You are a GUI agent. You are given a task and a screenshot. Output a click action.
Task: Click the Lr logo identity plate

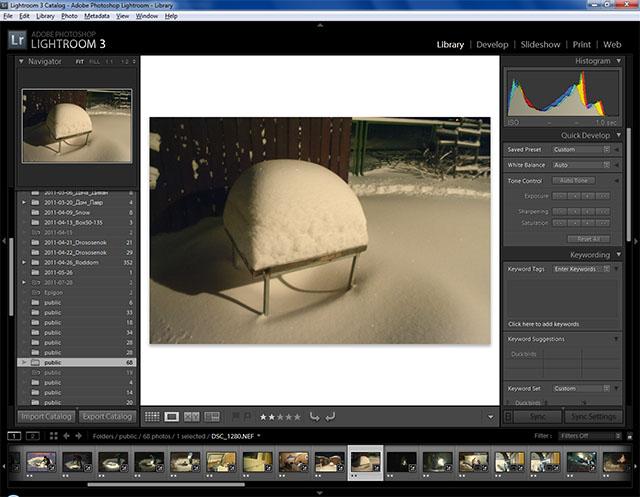click(x=17, y=40)
